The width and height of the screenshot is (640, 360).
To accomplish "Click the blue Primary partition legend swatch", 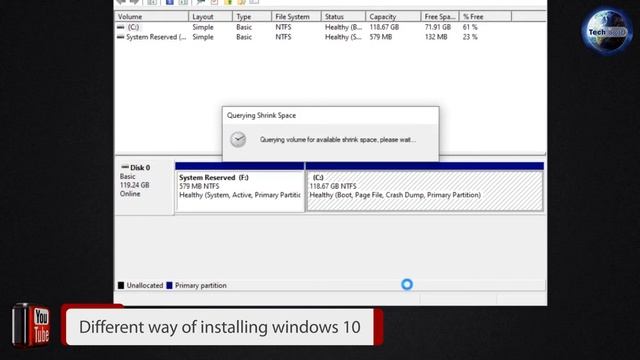I will point(169,285).
